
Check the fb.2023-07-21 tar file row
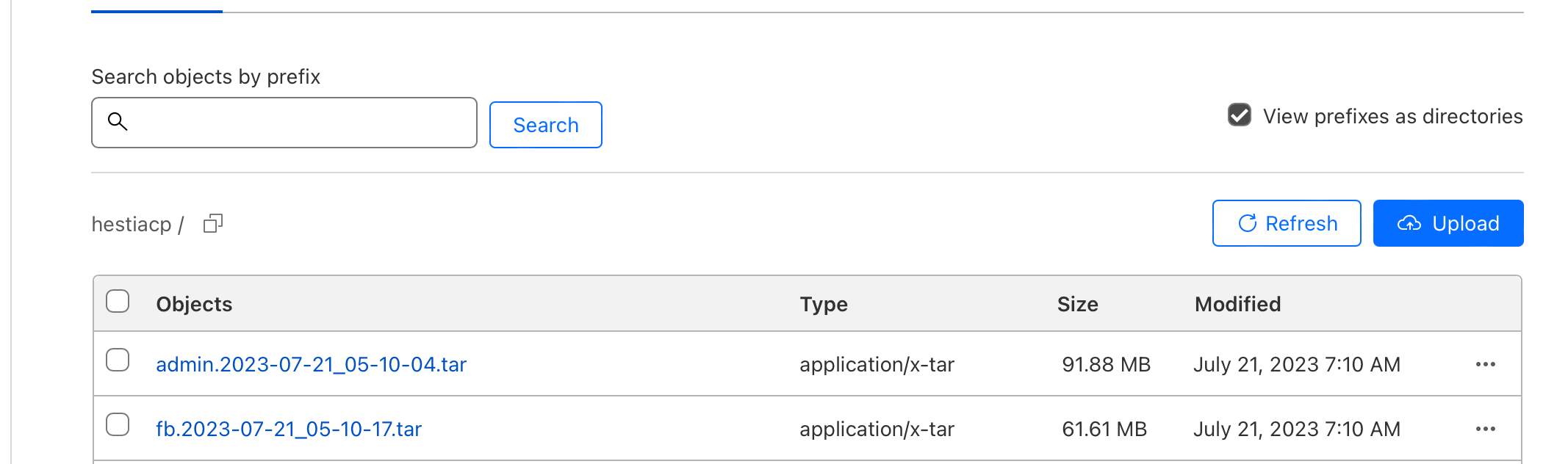pyautogui.click(x=118, y=424)
